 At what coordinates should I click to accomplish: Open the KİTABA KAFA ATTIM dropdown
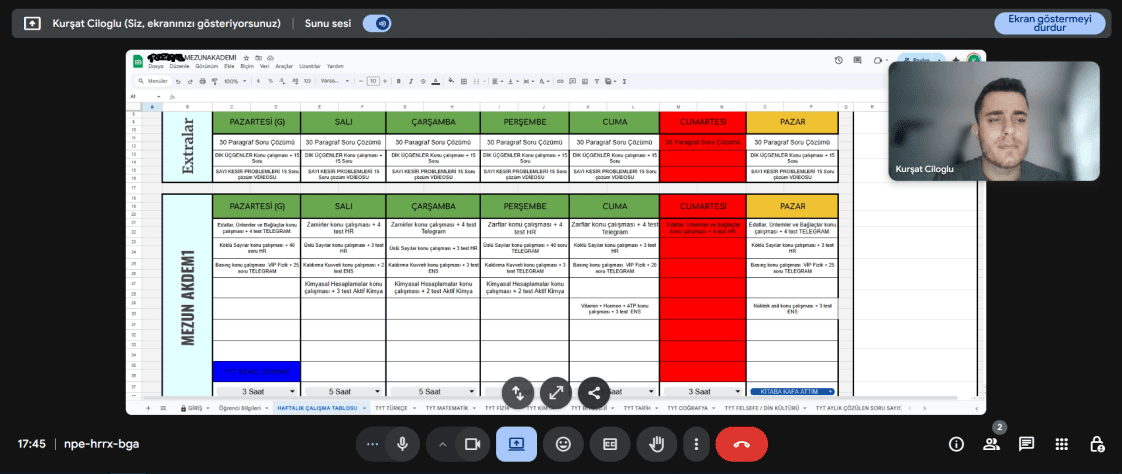pos(792,392)
